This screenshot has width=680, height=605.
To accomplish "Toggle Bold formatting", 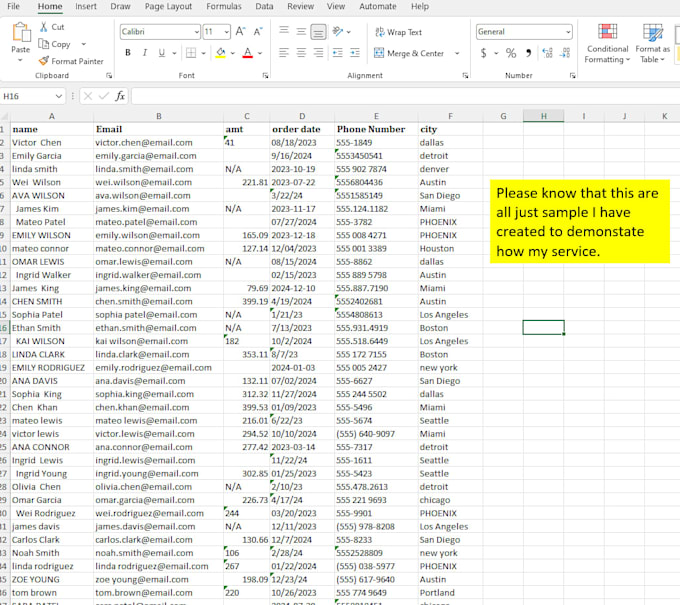I will [x=128, y=53].
